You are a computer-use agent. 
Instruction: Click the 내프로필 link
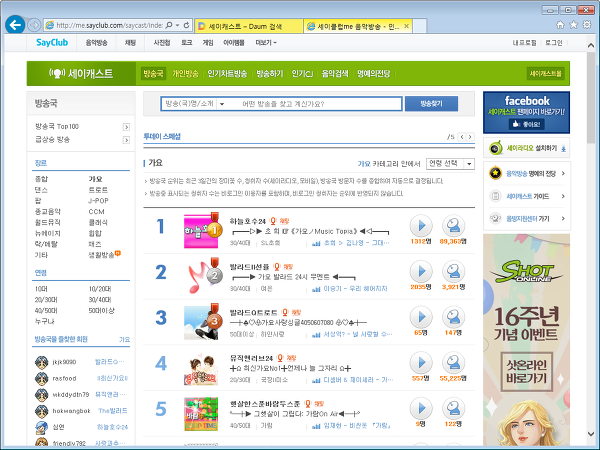tap(524, 43)
